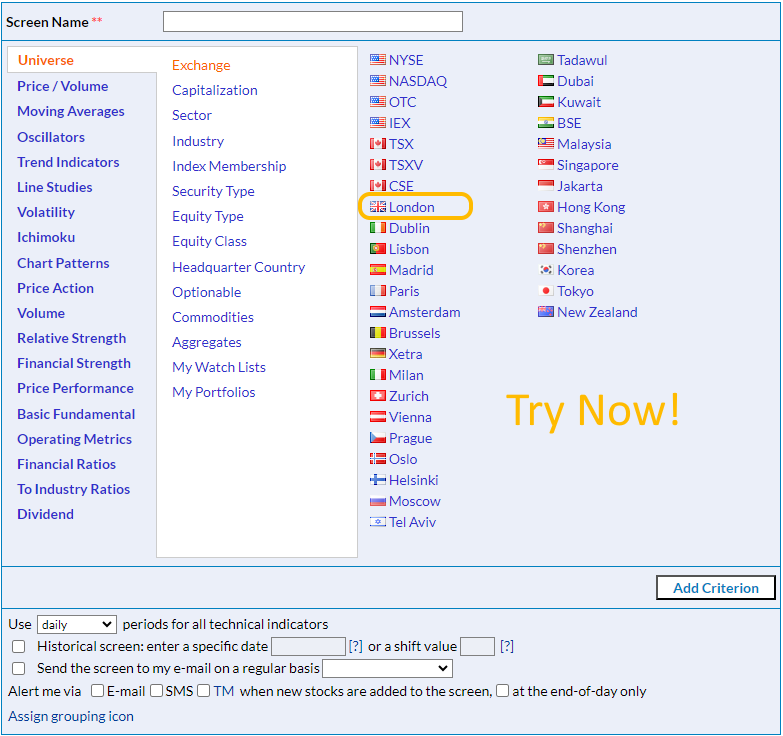Click the Tadawul Saudi flag icon
The height and width of the screenshot is (736, 783).
click(546, 60)
